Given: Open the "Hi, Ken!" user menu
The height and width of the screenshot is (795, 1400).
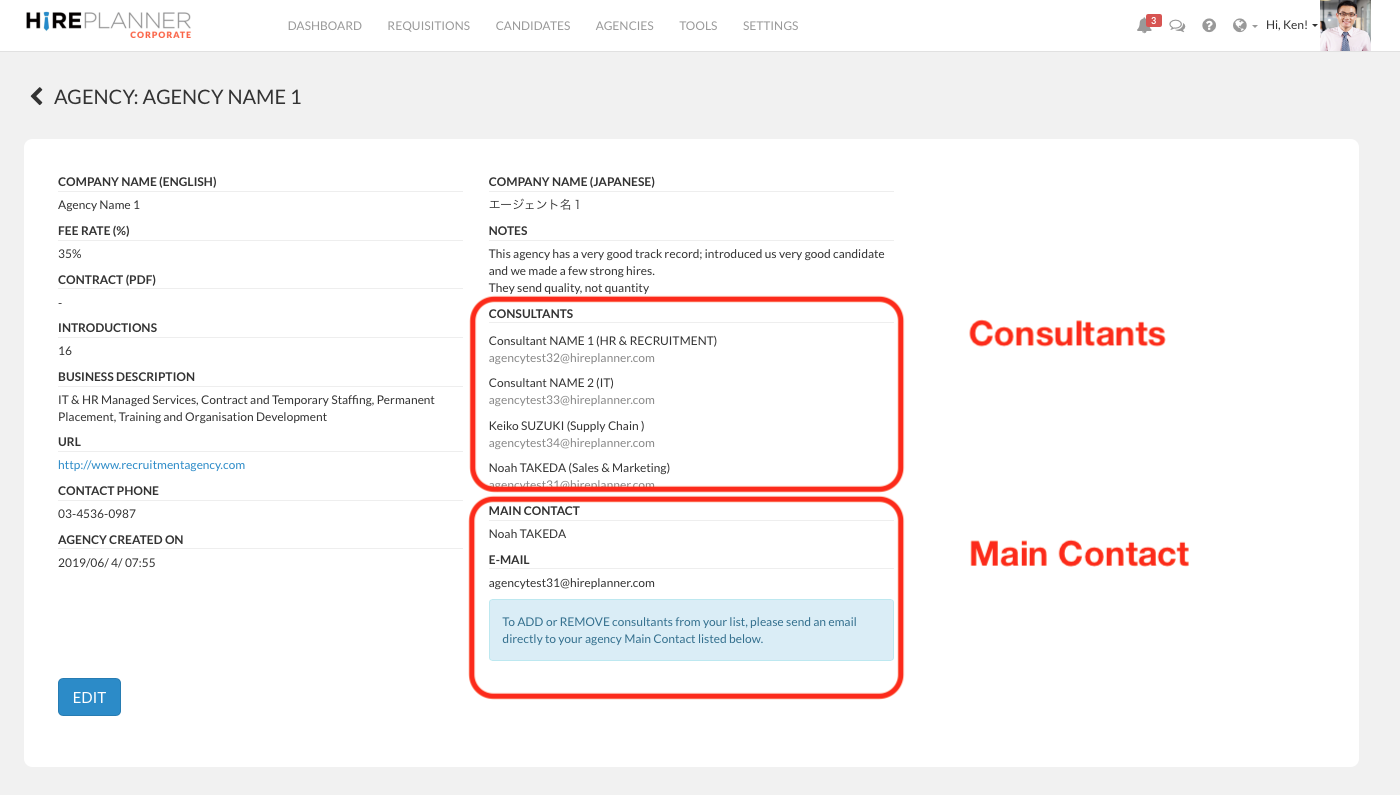Looking at the screenshot, I should click(x=1291, y=26).
